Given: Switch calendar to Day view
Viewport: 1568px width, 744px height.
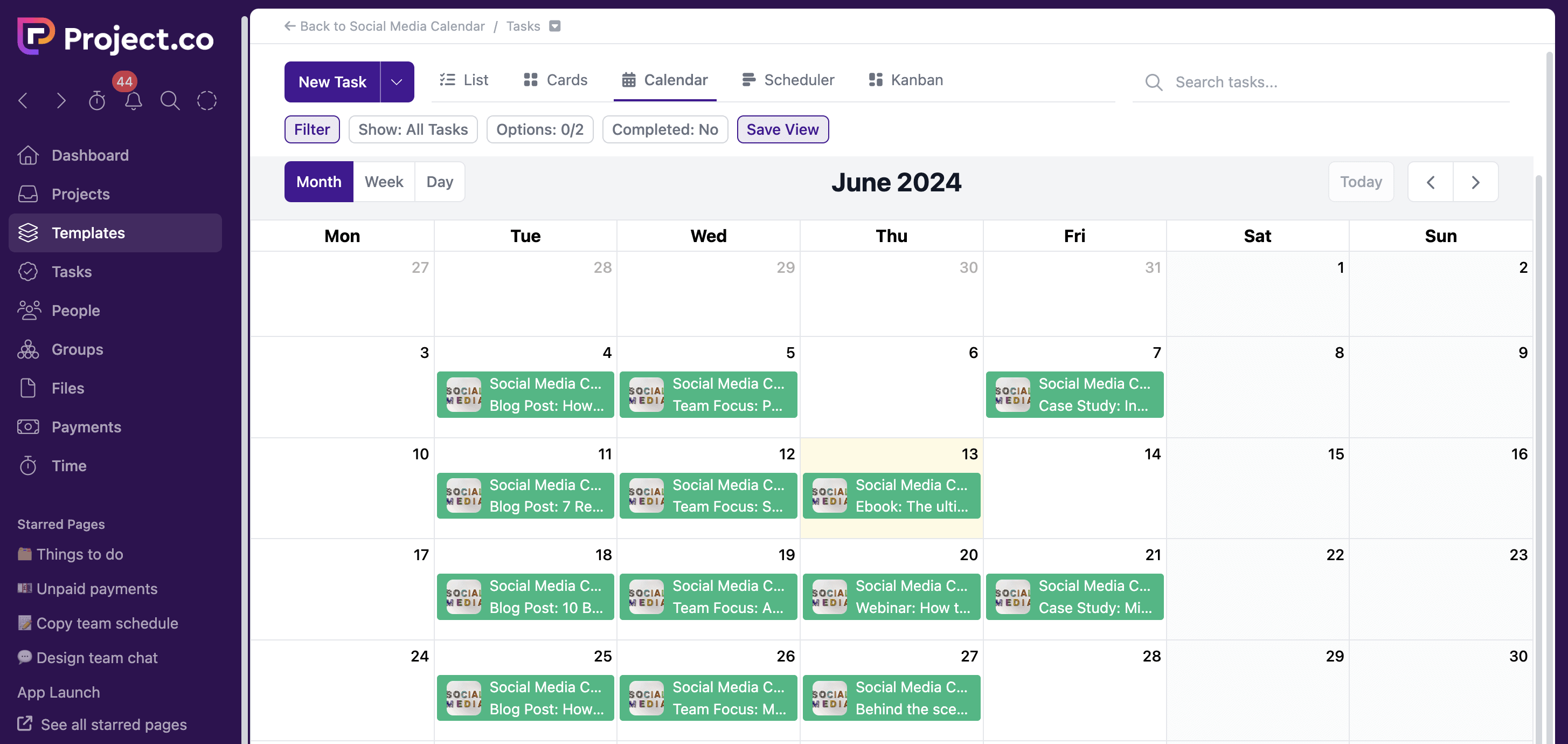Looking at the screenshot, I should (440, 182).
